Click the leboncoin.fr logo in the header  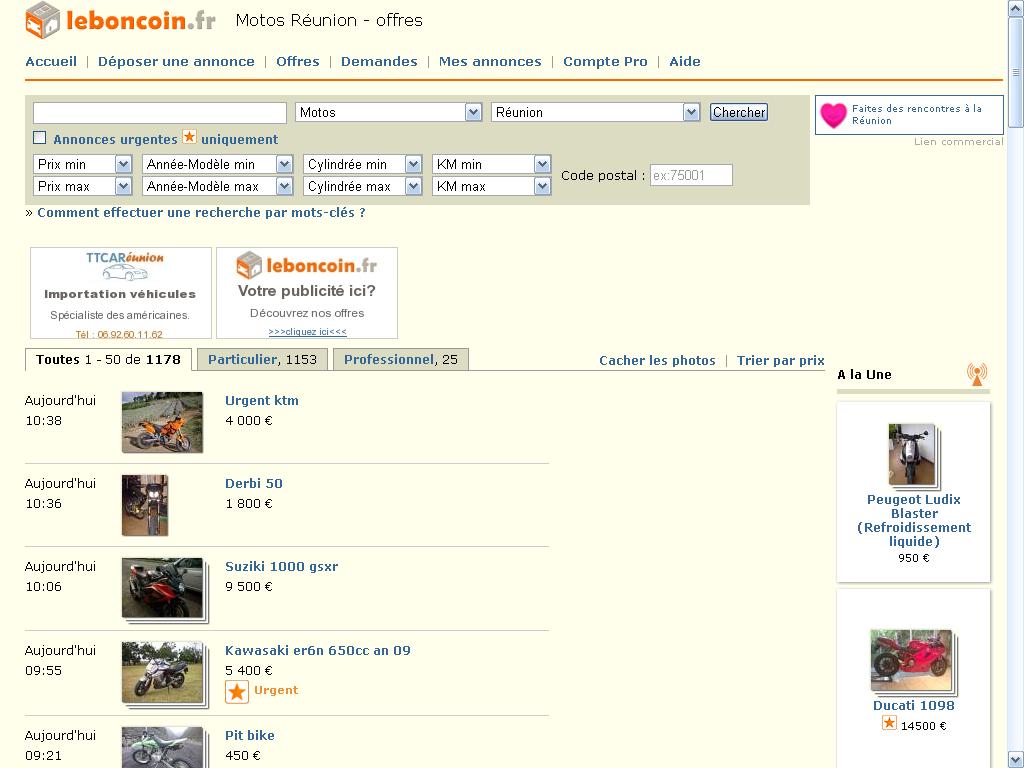(x=120, y=20)
